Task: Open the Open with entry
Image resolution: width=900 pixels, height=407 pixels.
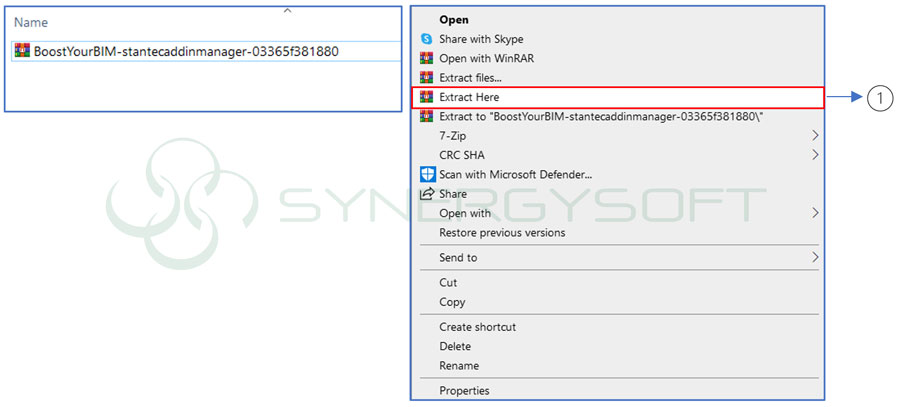Action: click(x=465, y=213)
